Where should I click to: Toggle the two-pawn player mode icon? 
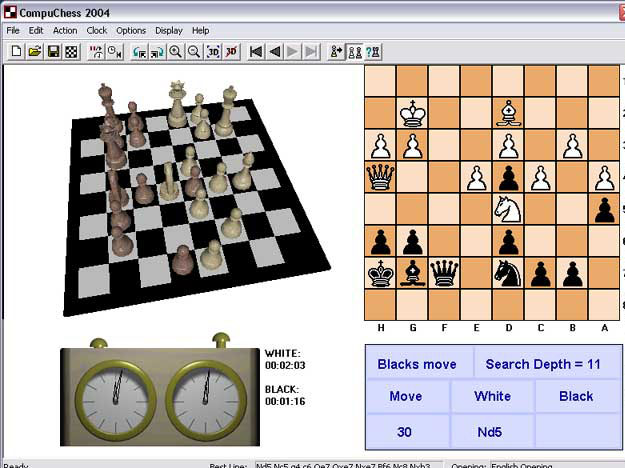354,51
